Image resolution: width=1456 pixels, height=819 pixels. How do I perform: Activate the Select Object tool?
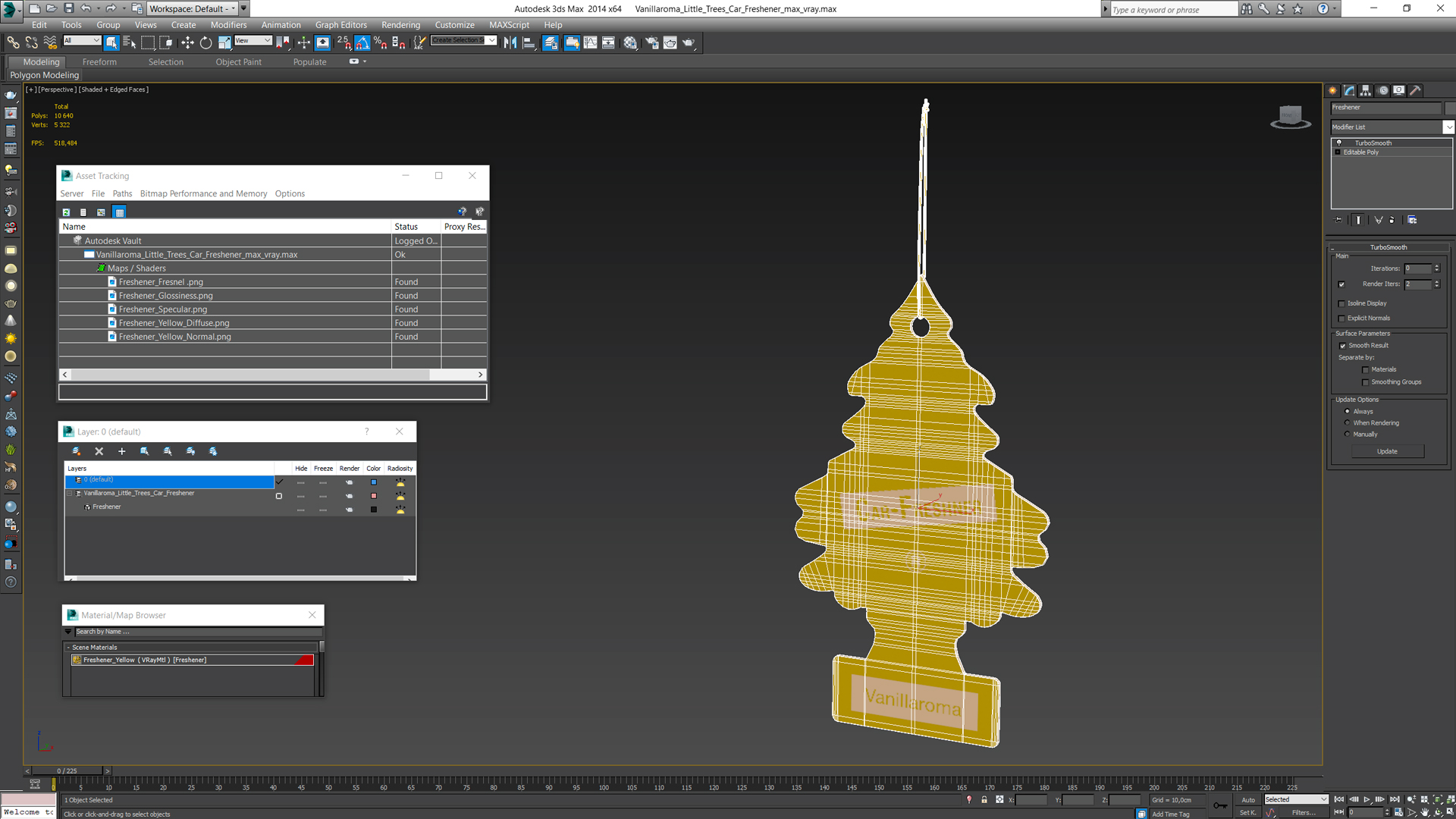click(x=111, y=42)
